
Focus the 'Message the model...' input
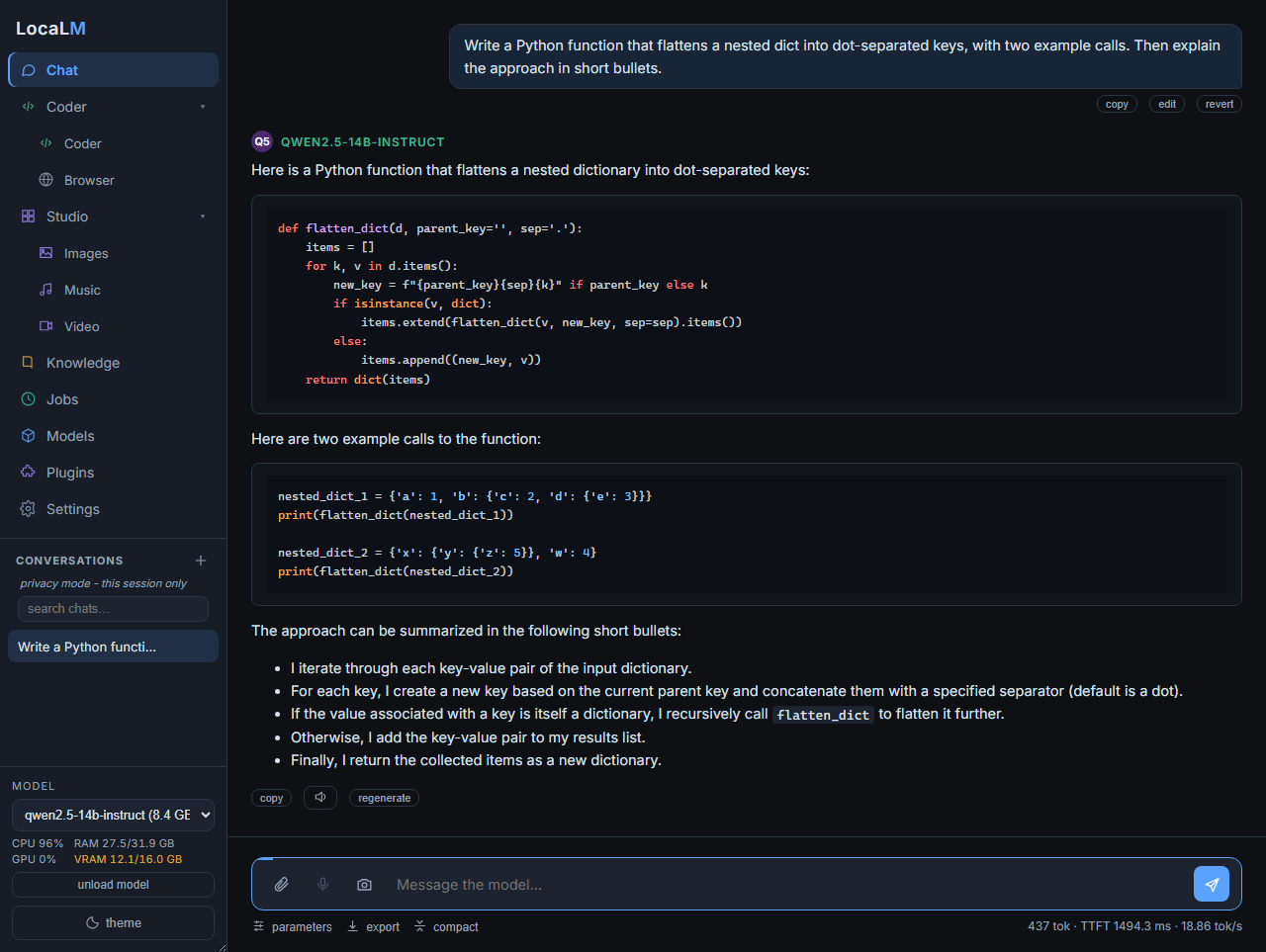tap(787, 885)
